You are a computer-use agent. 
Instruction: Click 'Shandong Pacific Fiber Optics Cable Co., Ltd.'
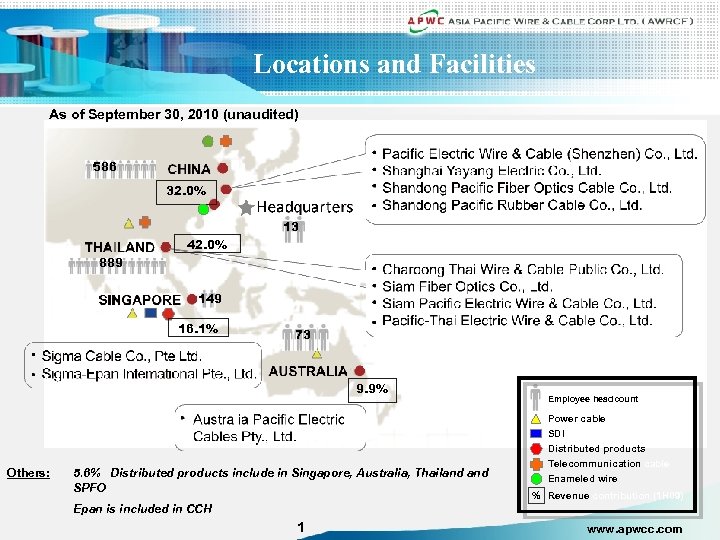[527, 188]
